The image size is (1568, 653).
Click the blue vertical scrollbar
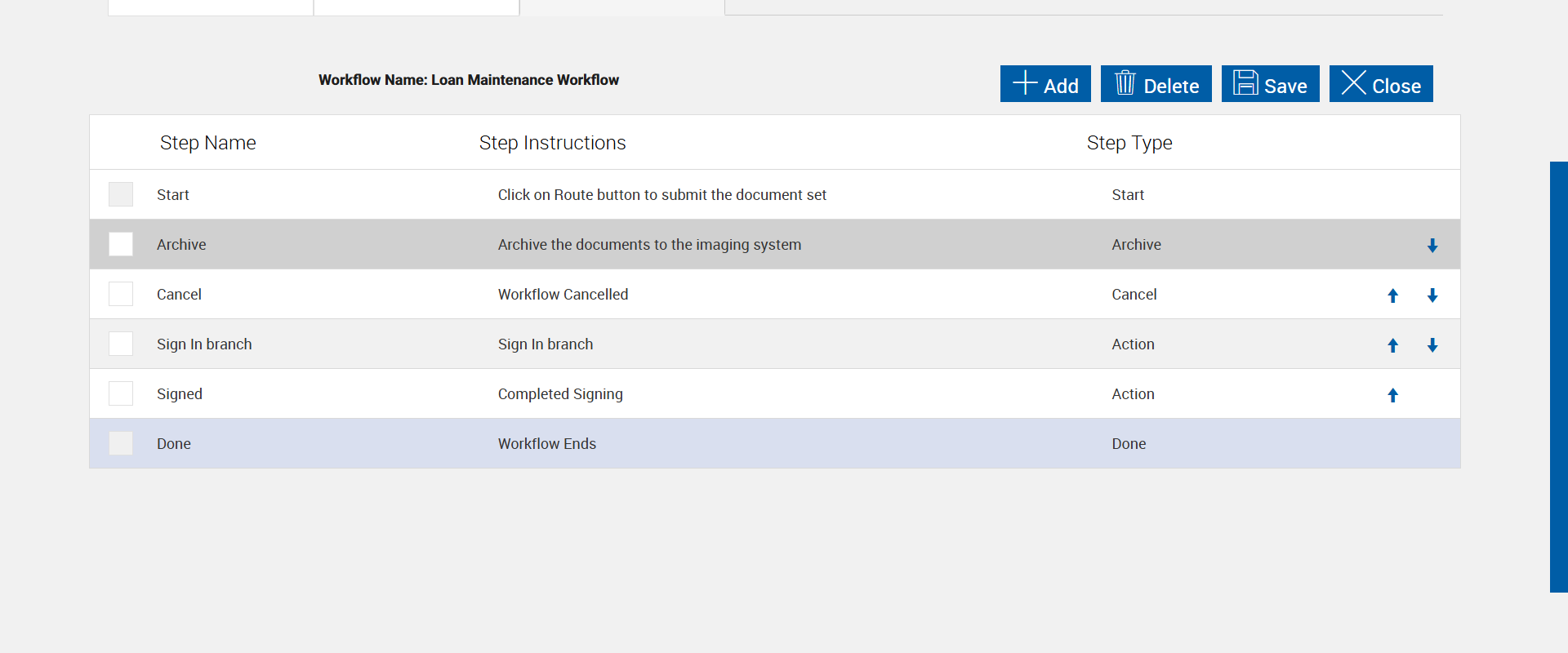[x=1558, y=375]
